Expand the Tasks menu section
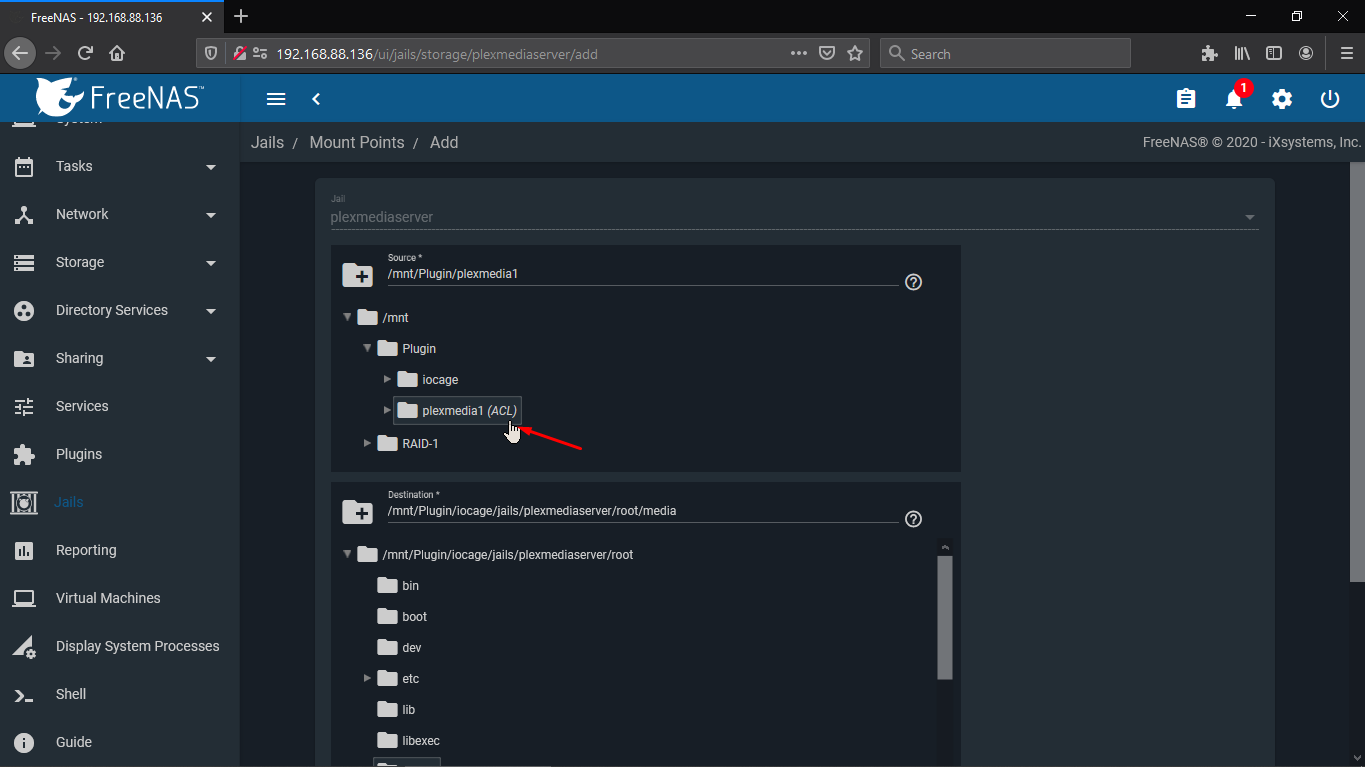This screenshot has height=767, width=1365. 211,167
